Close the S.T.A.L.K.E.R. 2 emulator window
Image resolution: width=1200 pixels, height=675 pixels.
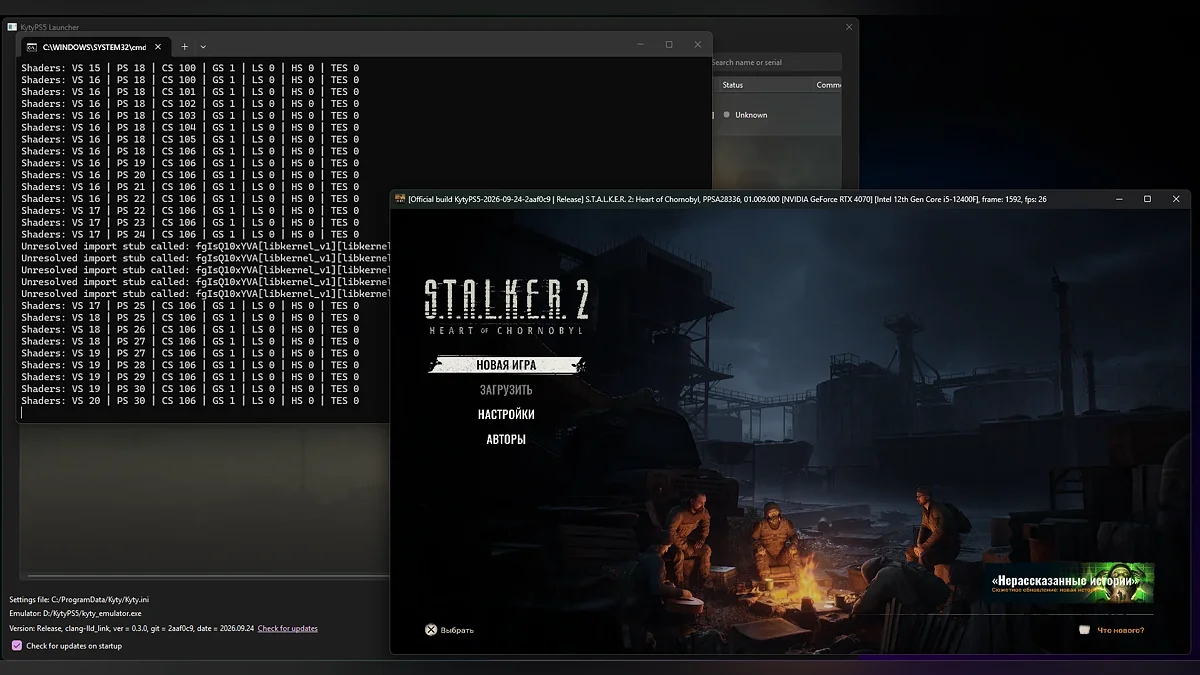[1175, 199]
